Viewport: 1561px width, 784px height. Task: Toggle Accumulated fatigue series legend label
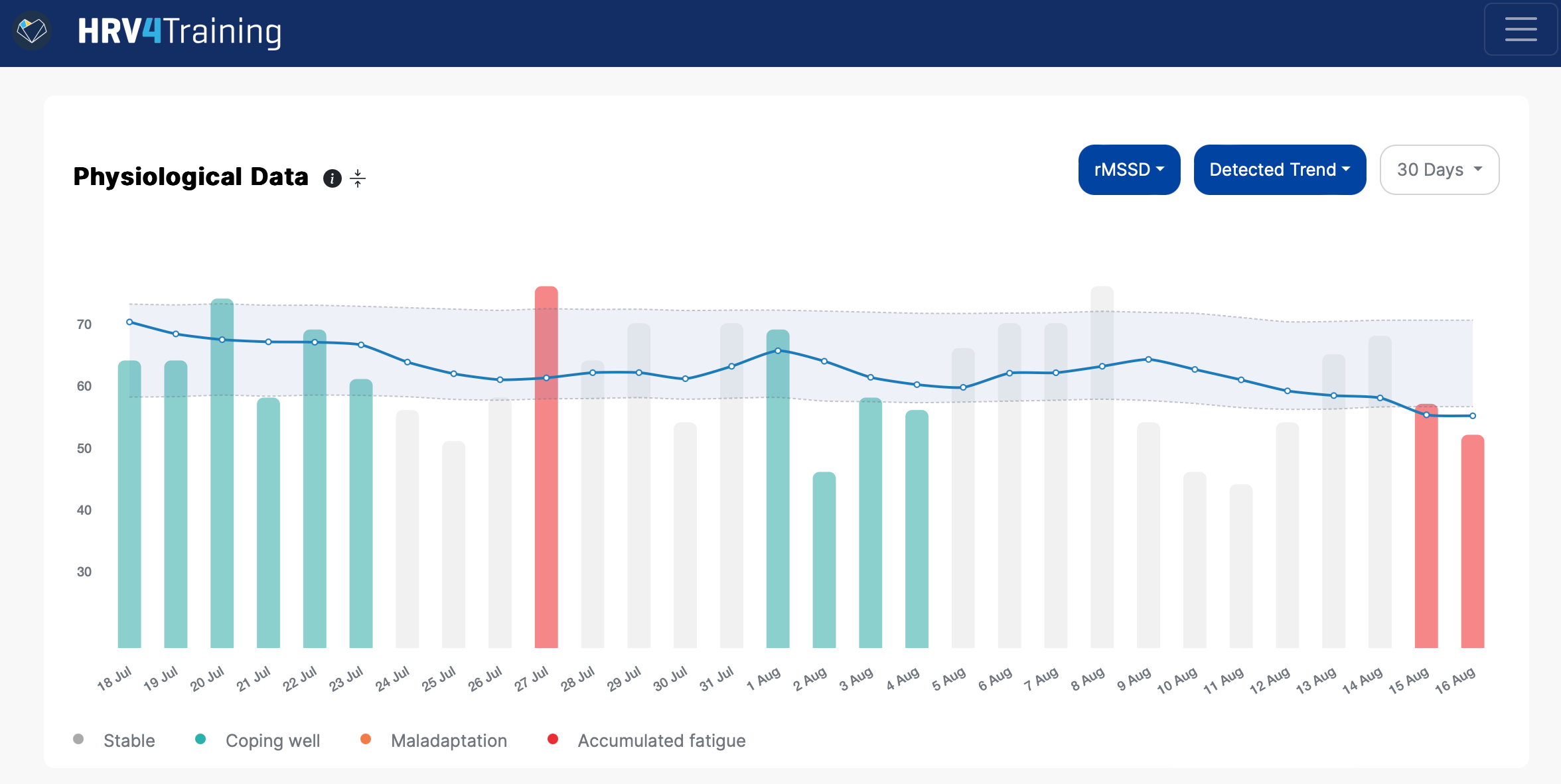[661, 741]
